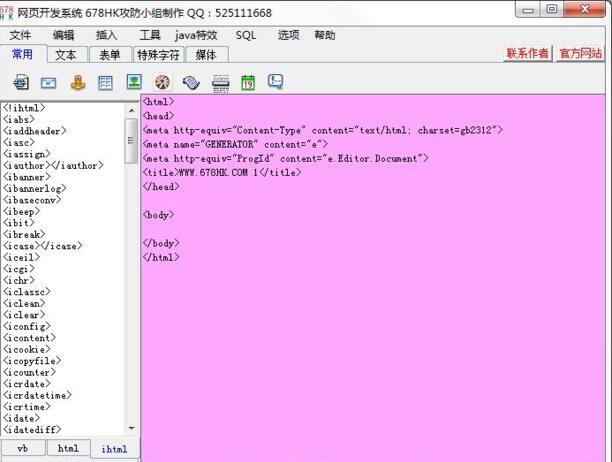The image size is (612, 462).
Task: Select the vb tab at the bottom
Action: [x=23, y=448]
